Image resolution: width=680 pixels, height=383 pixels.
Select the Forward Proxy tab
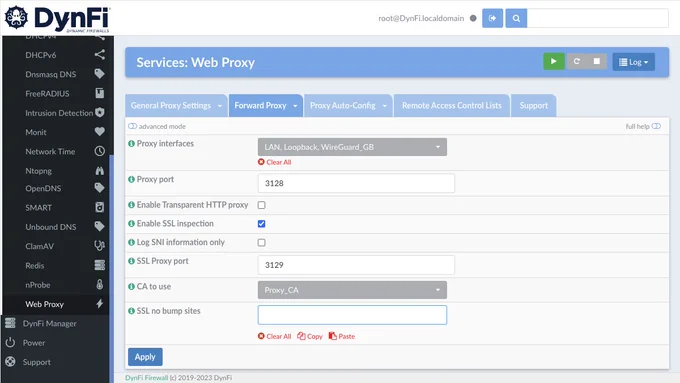(260, 105)
